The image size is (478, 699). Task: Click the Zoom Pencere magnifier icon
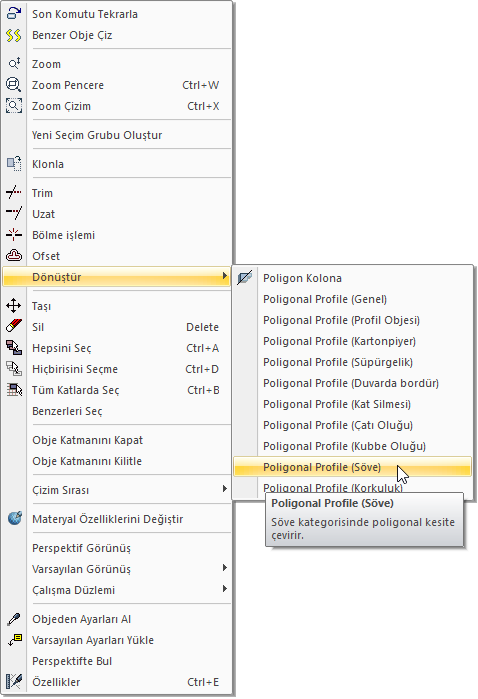point(14,85)
